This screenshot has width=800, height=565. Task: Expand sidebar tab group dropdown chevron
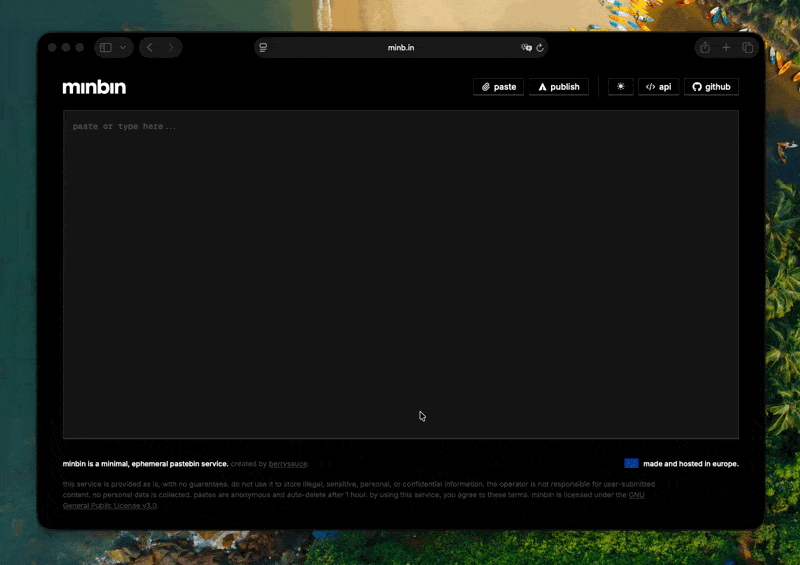pyautogui.click(x=124, y=47)
